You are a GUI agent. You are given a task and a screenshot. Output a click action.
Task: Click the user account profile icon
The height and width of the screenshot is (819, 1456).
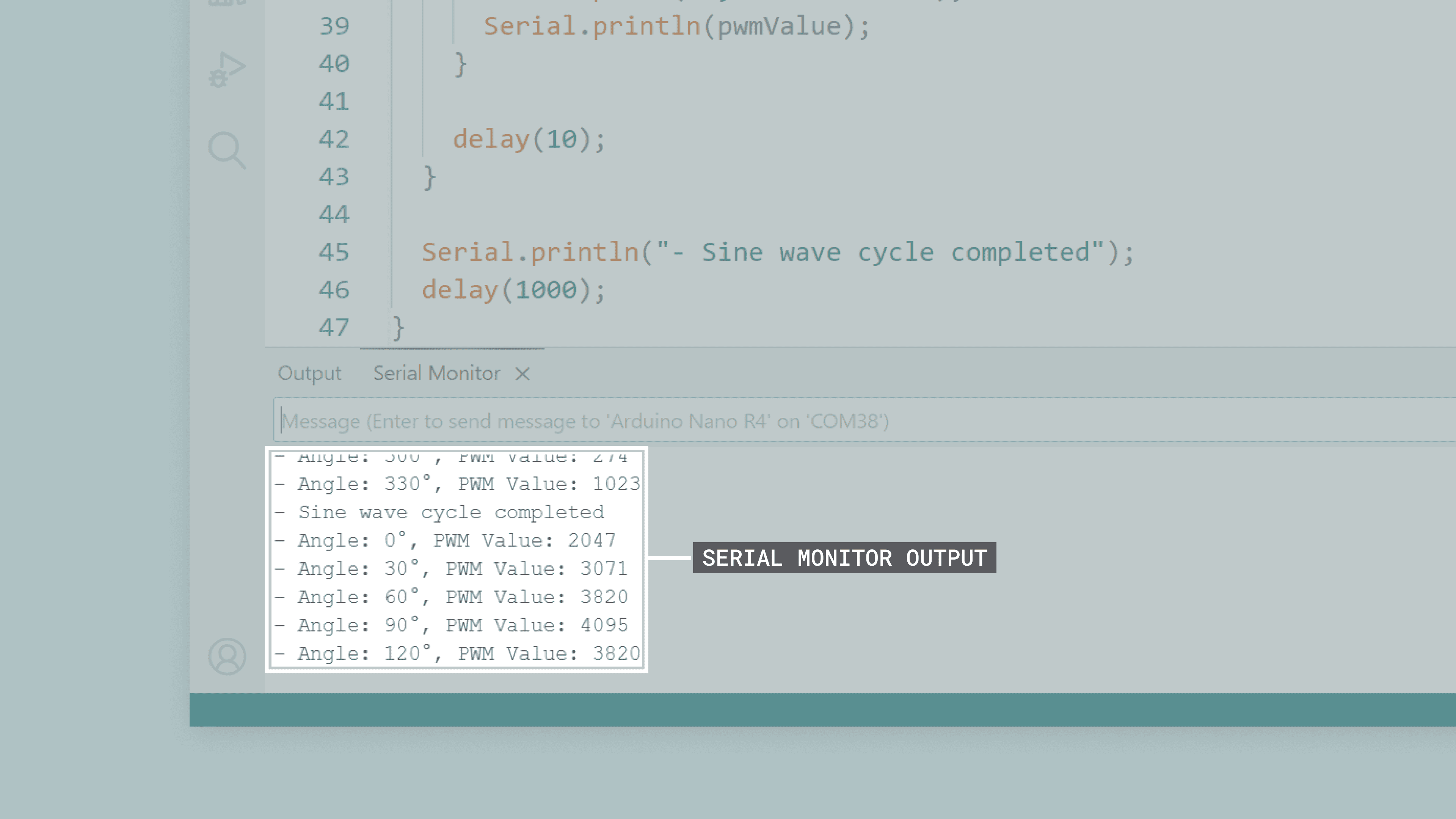pyautogui.click(x=227, y=656)
